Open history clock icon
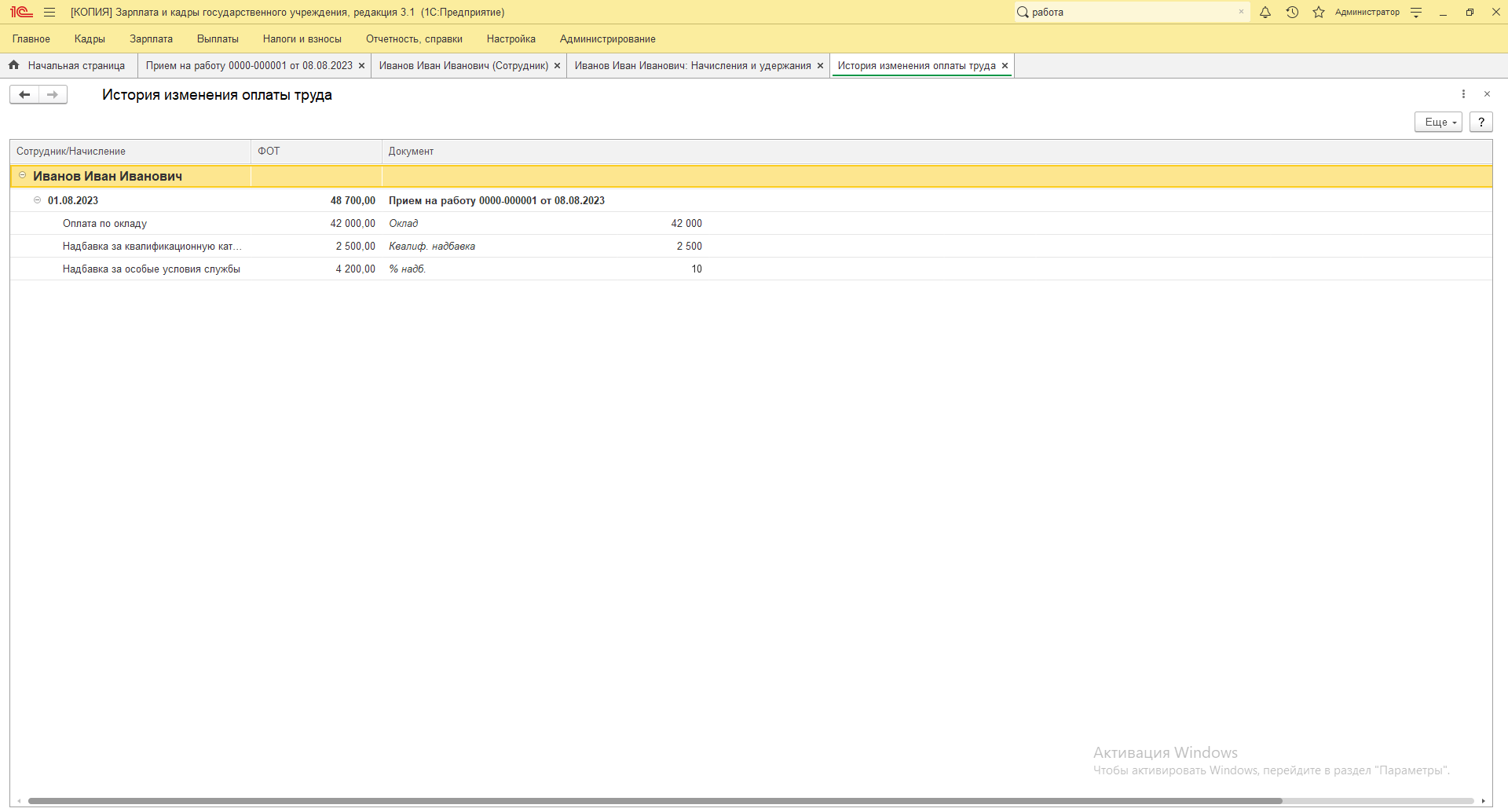 point(1292,13)
